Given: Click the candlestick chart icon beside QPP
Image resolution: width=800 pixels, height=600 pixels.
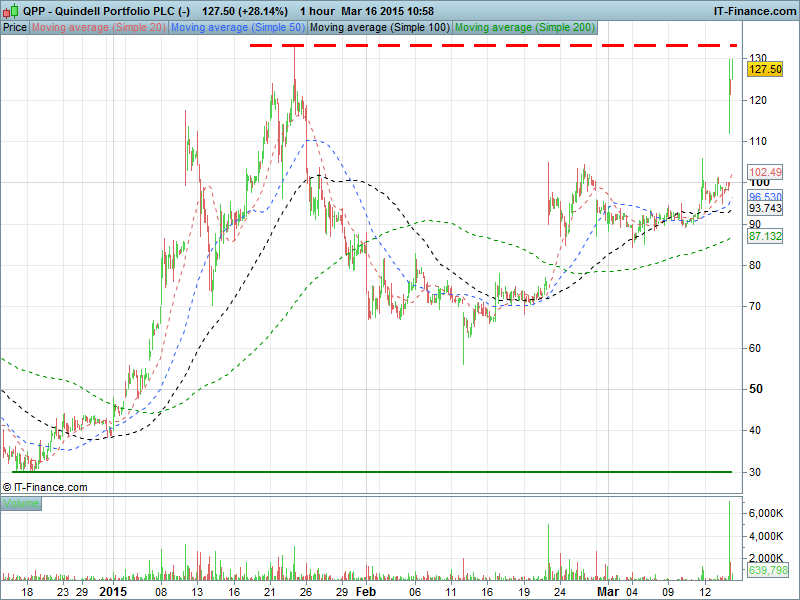Looking at the screenshot, I should [x=10, y=10].
